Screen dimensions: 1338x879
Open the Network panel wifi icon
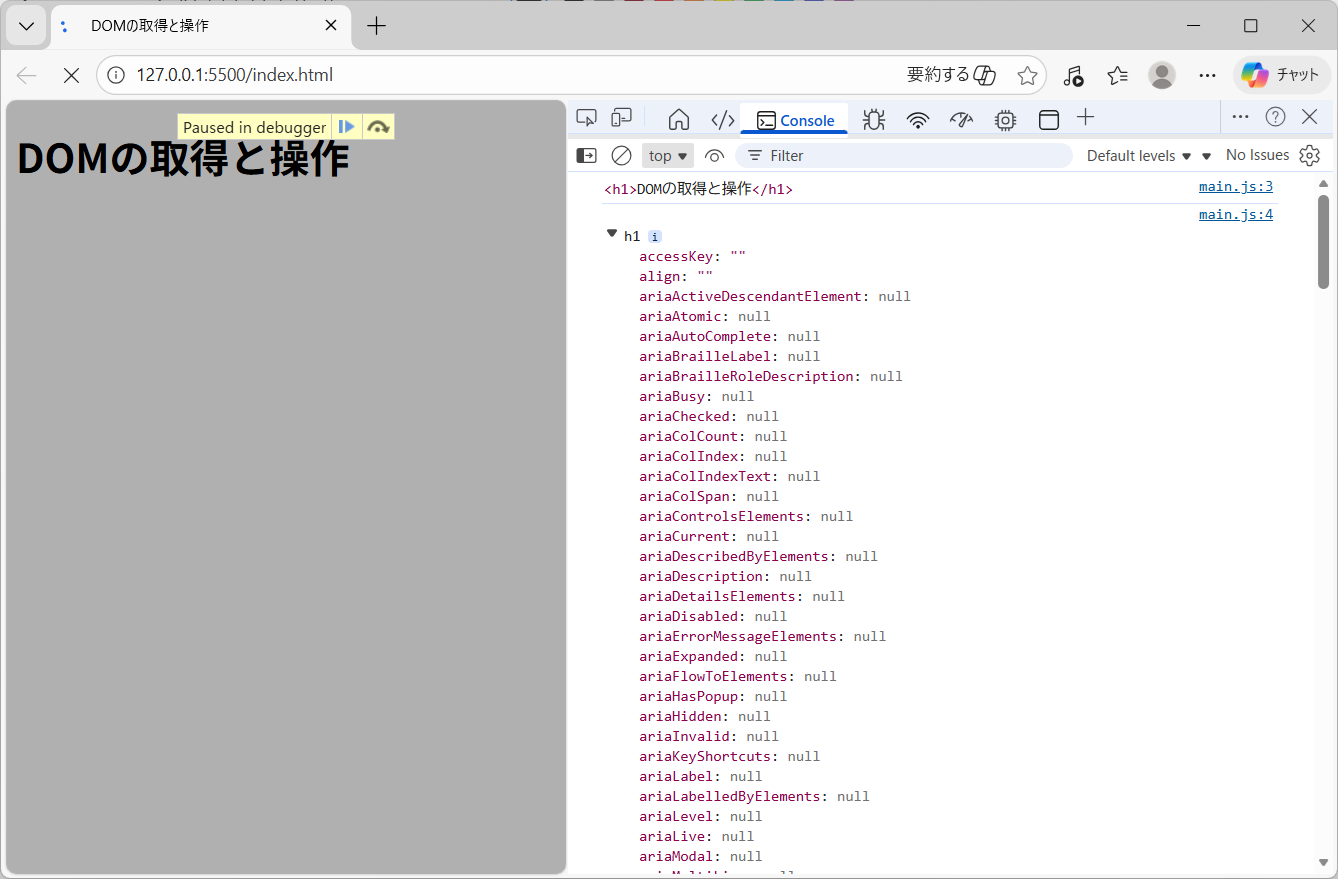[918, 120]
